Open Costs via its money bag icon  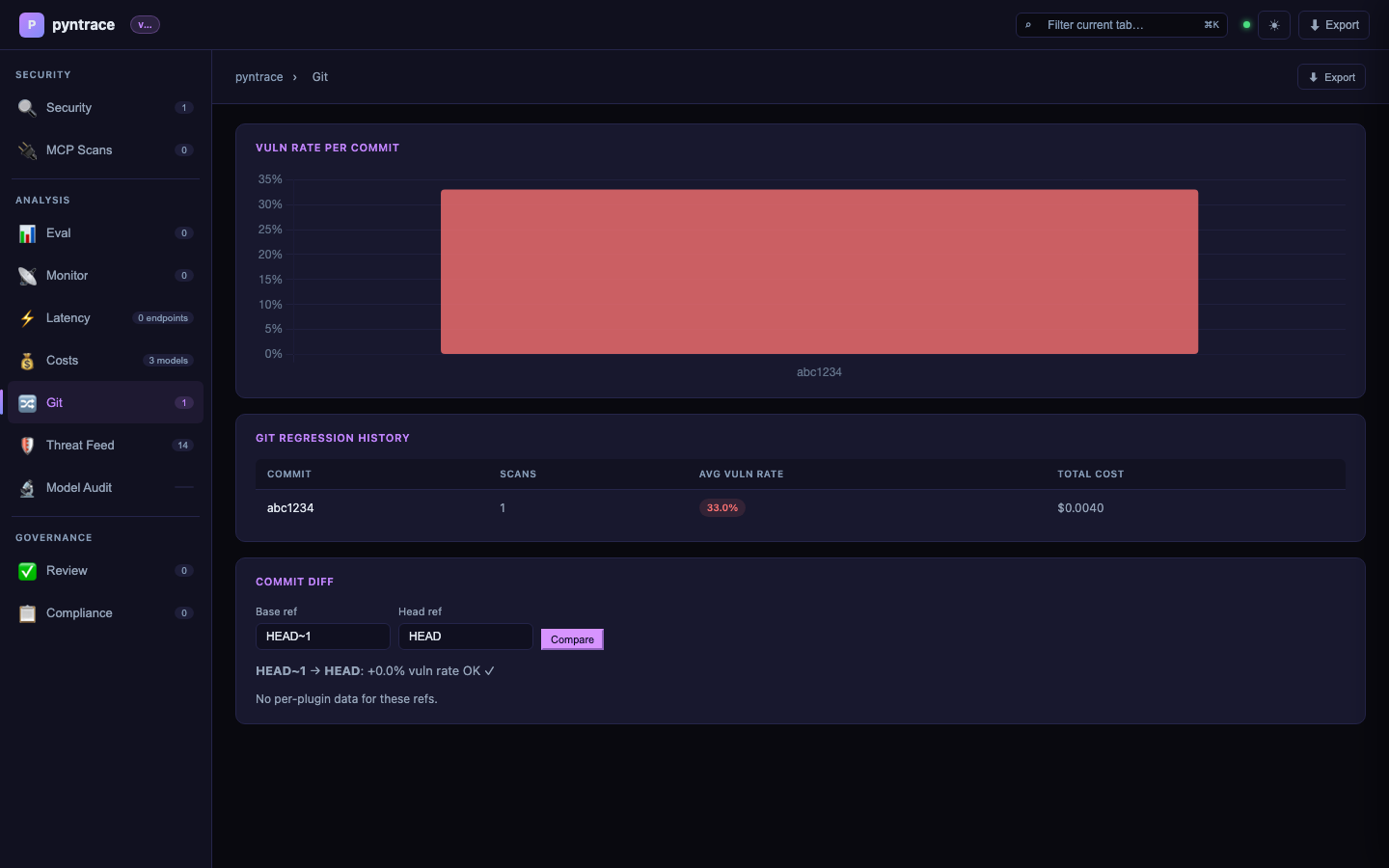pyautogui.click(x=27, y=361)
